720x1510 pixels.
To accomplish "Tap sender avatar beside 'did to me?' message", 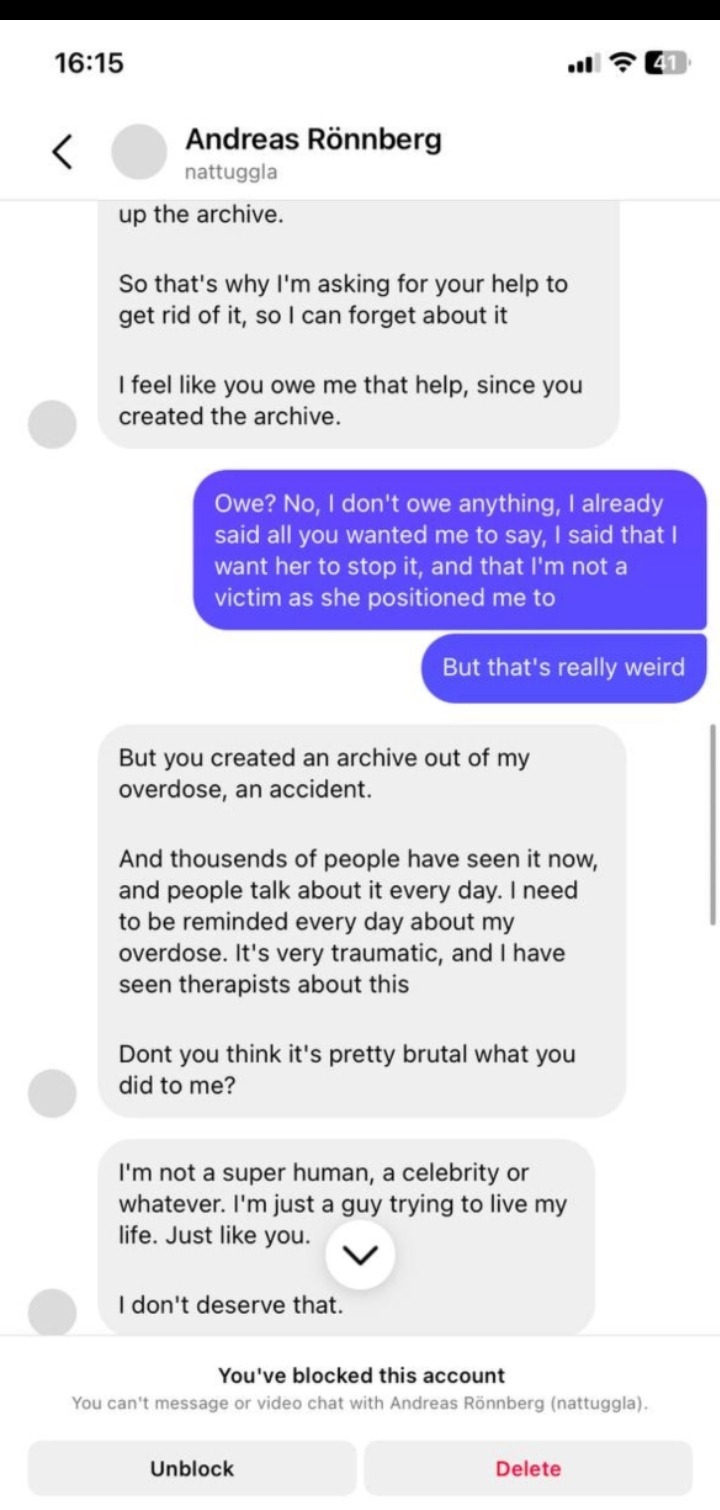I will [x=51, y=1093].
